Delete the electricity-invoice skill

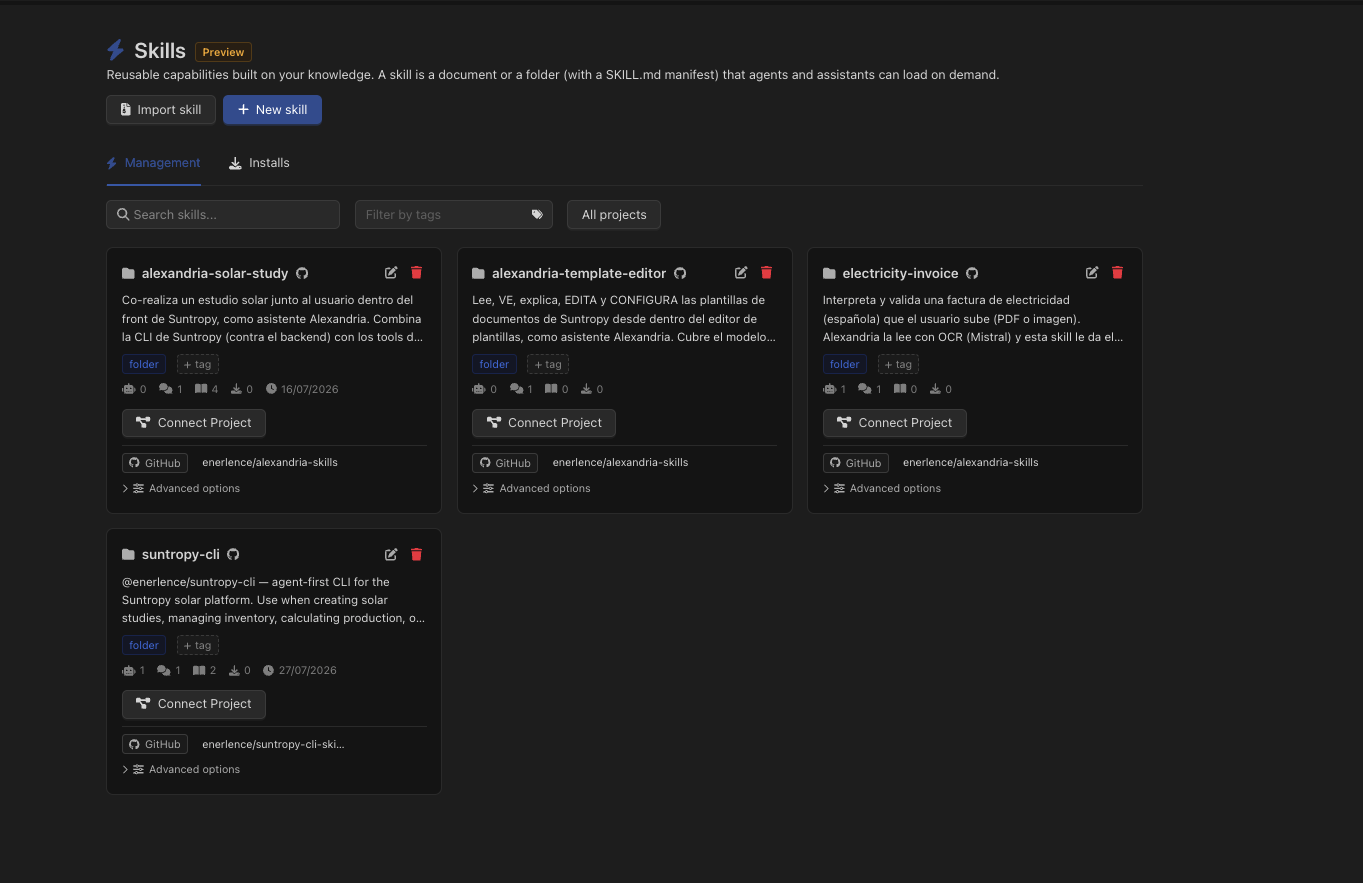pyautogui.click(x=1118, y=273)
